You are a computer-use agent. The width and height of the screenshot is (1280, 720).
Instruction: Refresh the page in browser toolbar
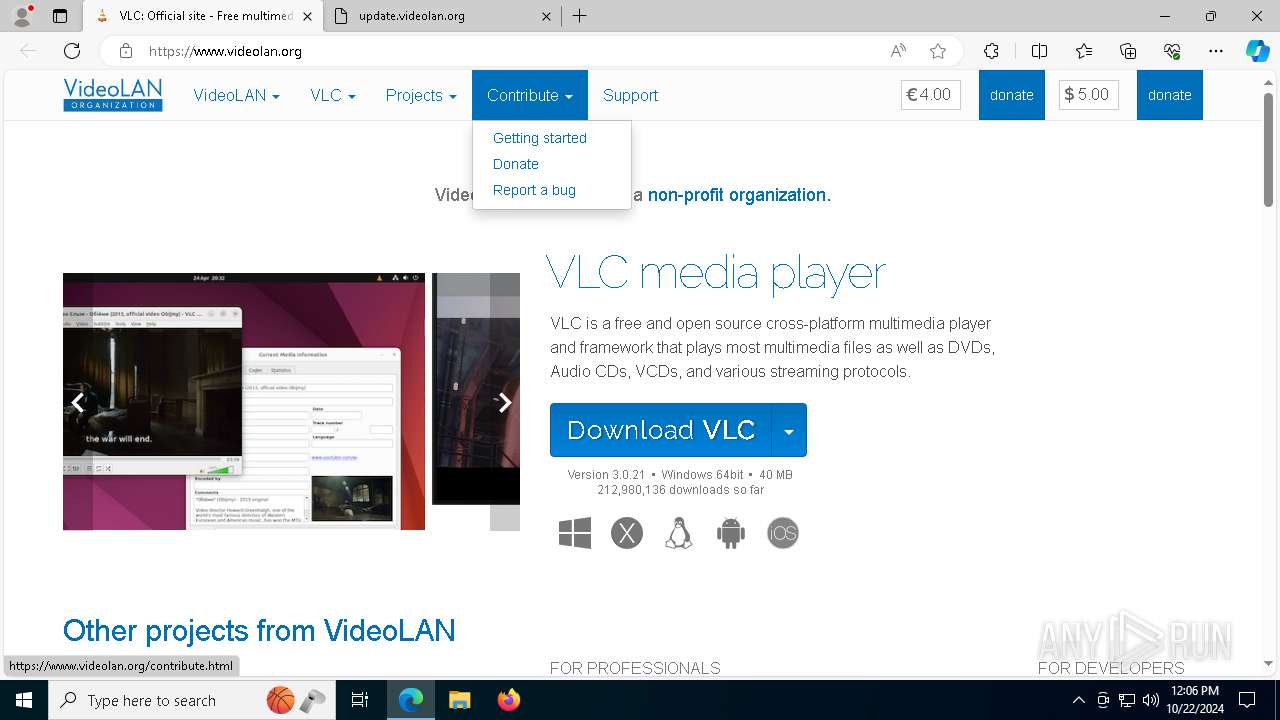pyautogui.click(x=72, y=51)
